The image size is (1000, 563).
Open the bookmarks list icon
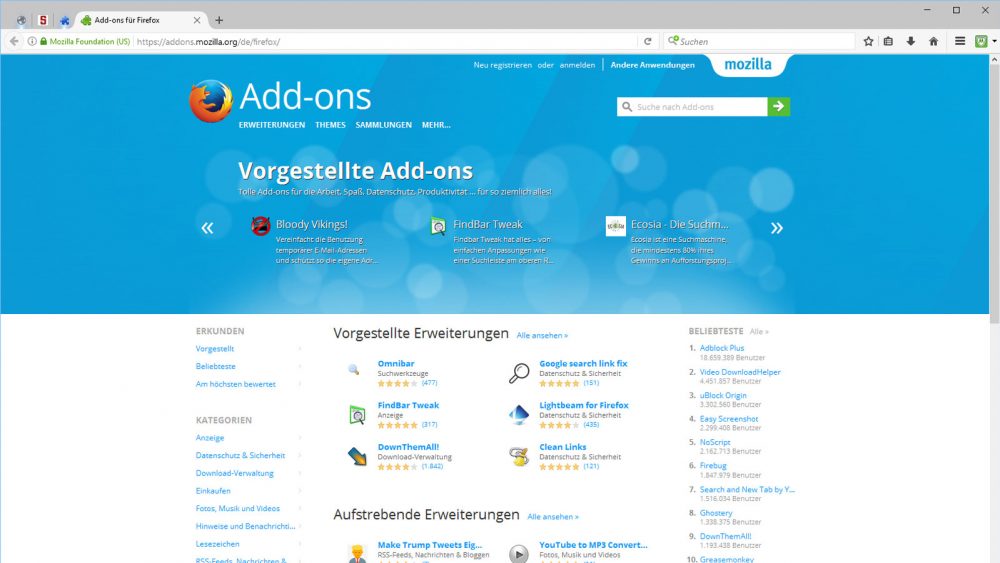(x=888, y=41)
